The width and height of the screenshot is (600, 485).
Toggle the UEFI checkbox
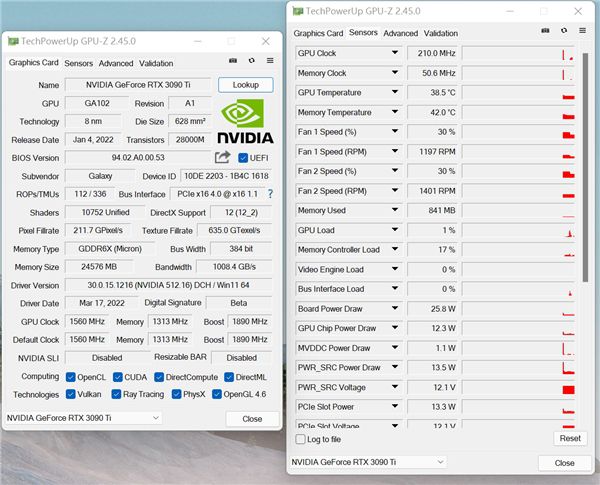[243, 158]
